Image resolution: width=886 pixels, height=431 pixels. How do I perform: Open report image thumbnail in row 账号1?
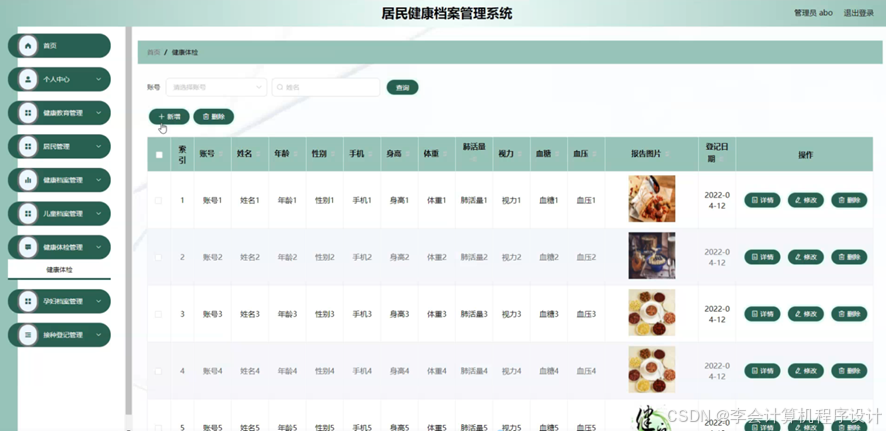pyautogui.click(x=652, y=199)
